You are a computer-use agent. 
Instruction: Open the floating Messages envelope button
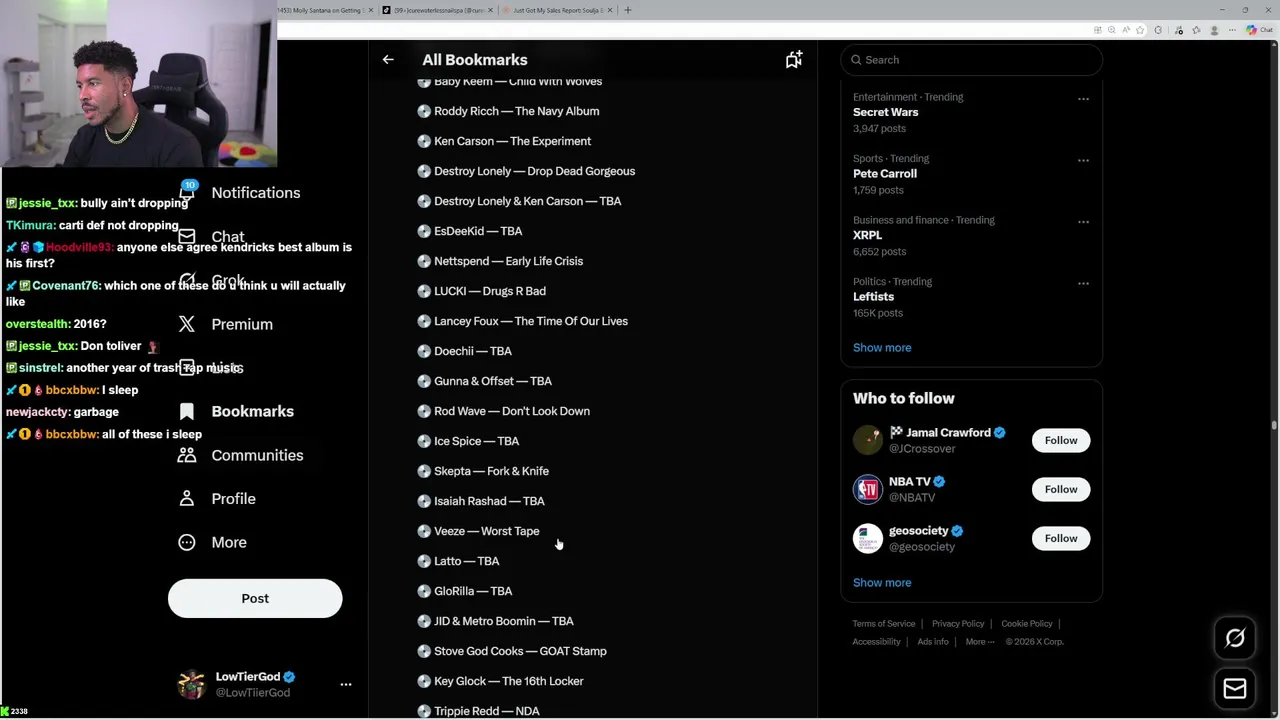coord(1235,688)
